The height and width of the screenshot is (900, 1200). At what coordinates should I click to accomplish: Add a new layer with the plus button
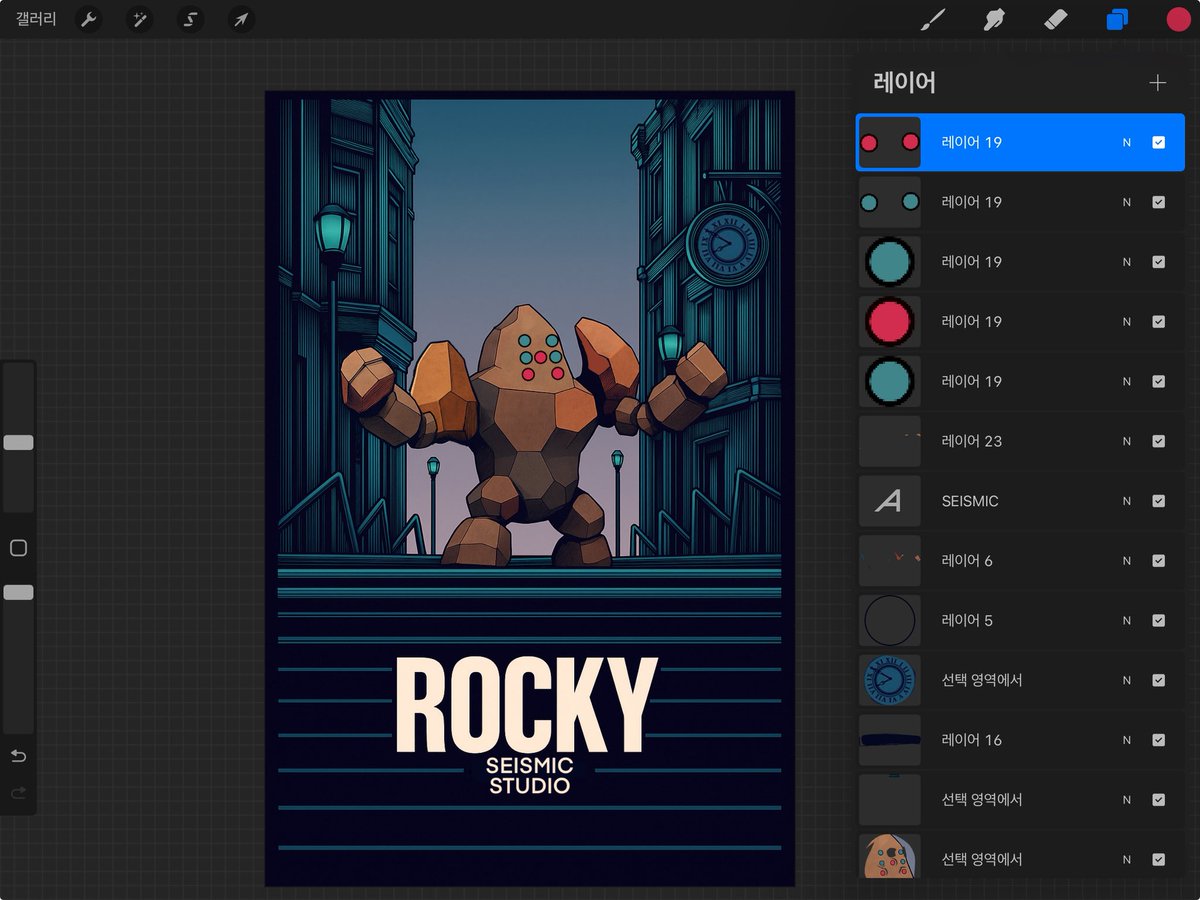(x=1158, y=83)
